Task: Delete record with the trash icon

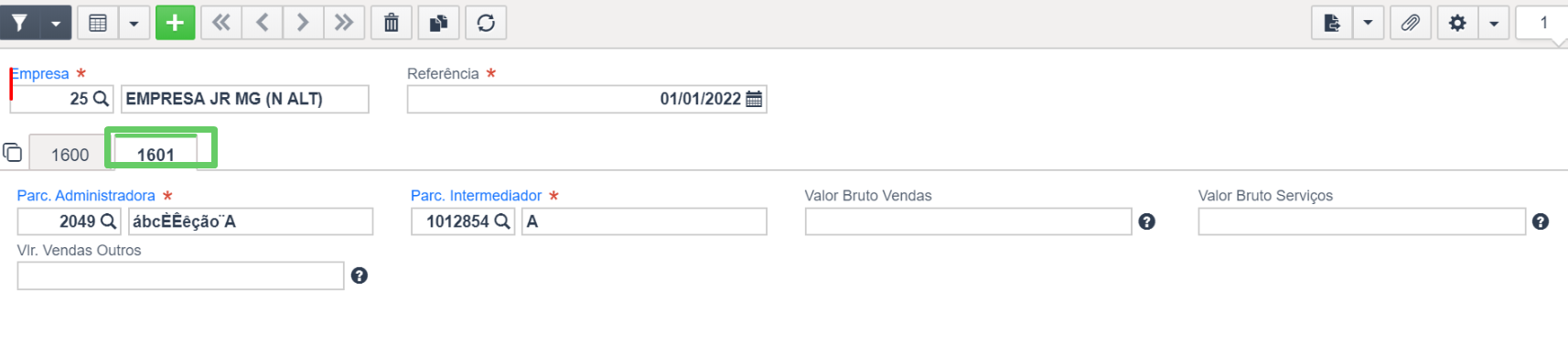Action: coord(392,23)
